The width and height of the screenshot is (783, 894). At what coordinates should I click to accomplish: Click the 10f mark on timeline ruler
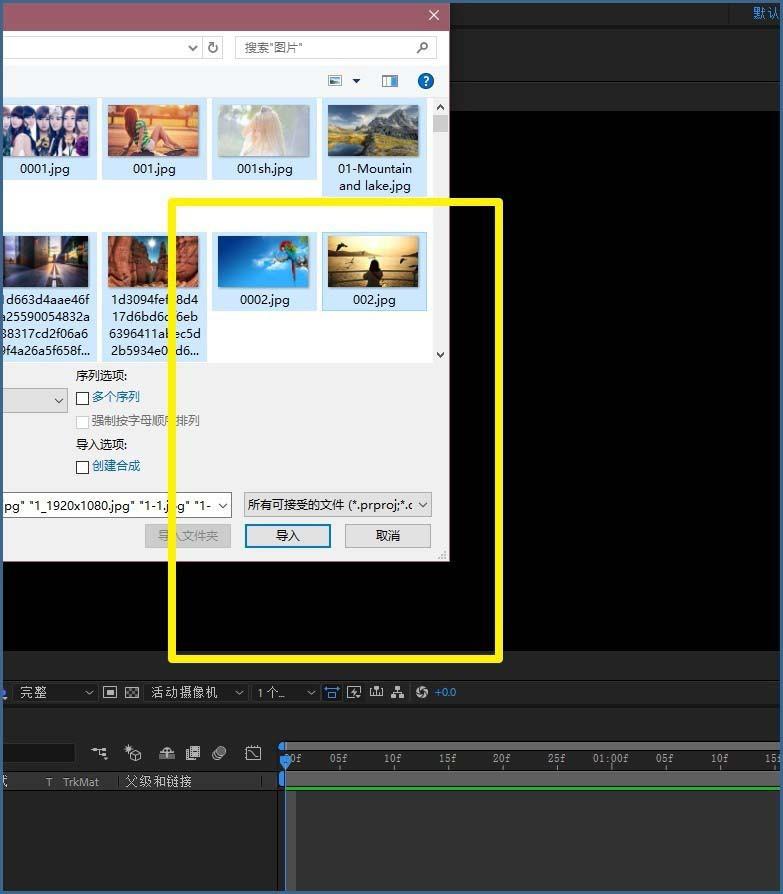click(392, 759)
